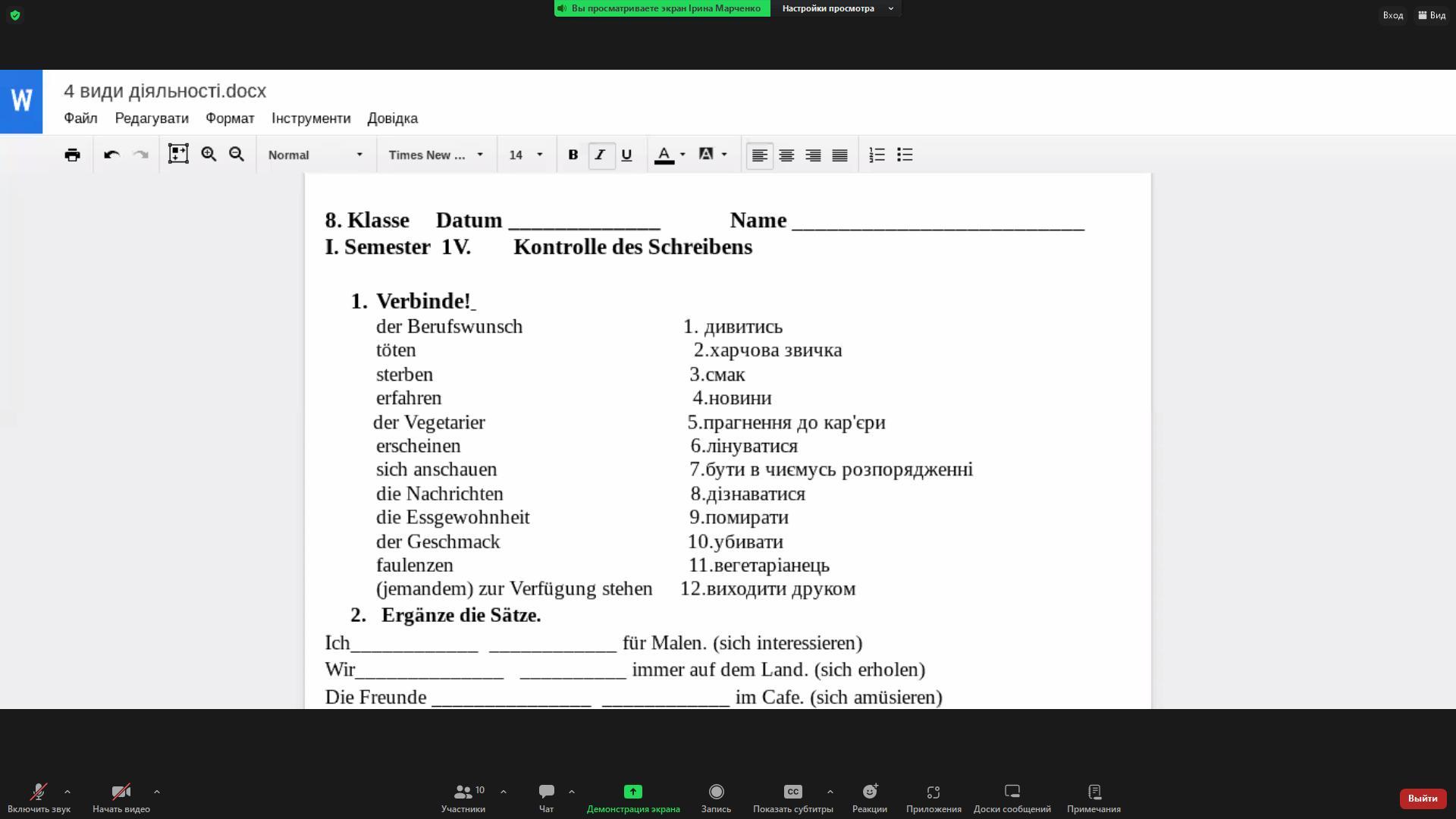Insert bulleted list

click(x=905, y=155)
